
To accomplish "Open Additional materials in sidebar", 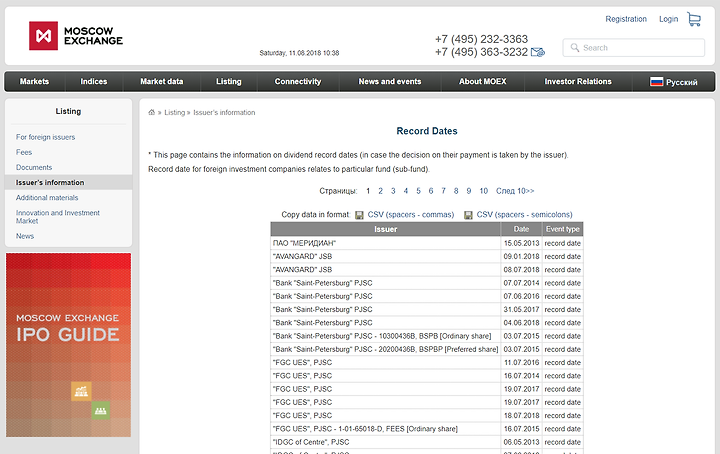I will click(47, 198).
